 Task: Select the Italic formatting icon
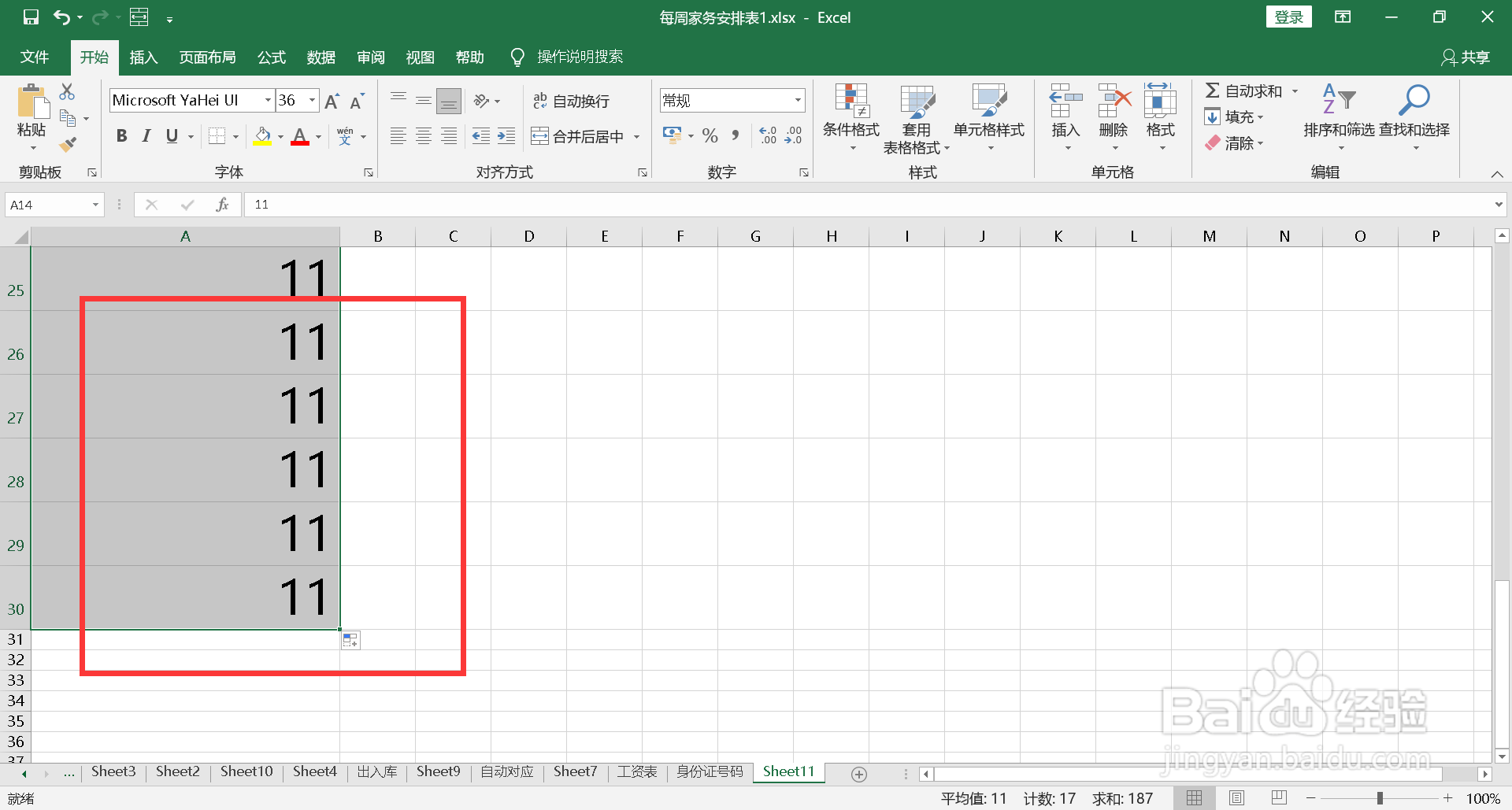[x=146, y=135]
